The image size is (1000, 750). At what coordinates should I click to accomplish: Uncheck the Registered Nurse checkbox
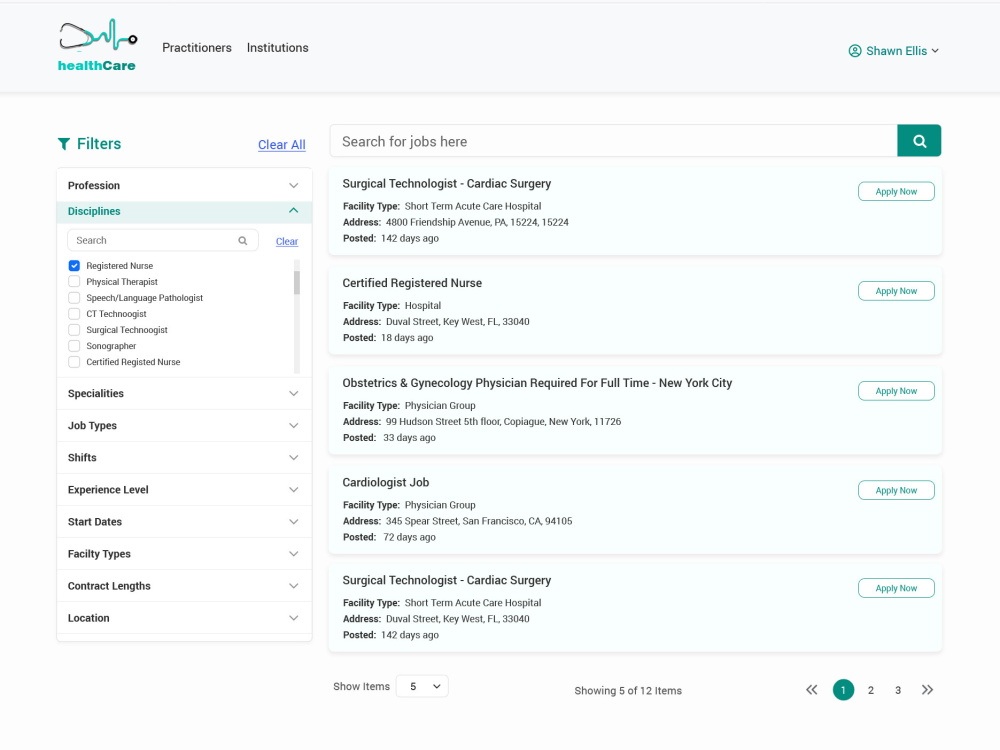pos(74,266)
